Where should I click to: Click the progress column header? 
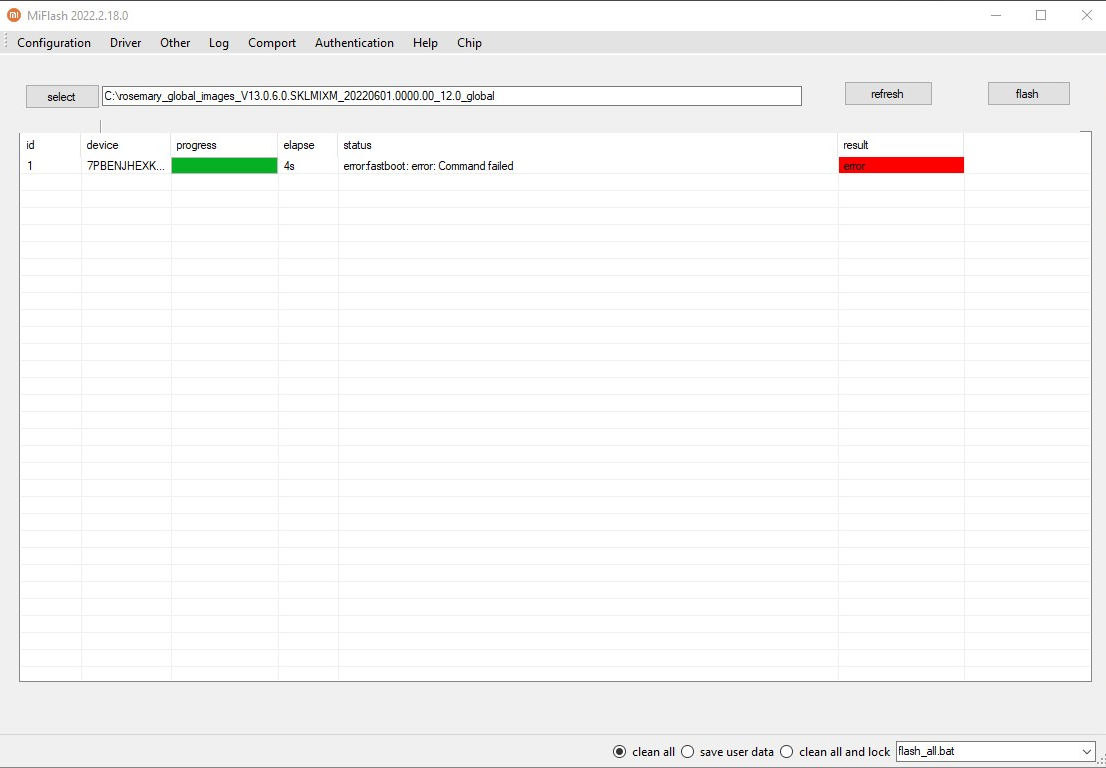coord(224,145)
